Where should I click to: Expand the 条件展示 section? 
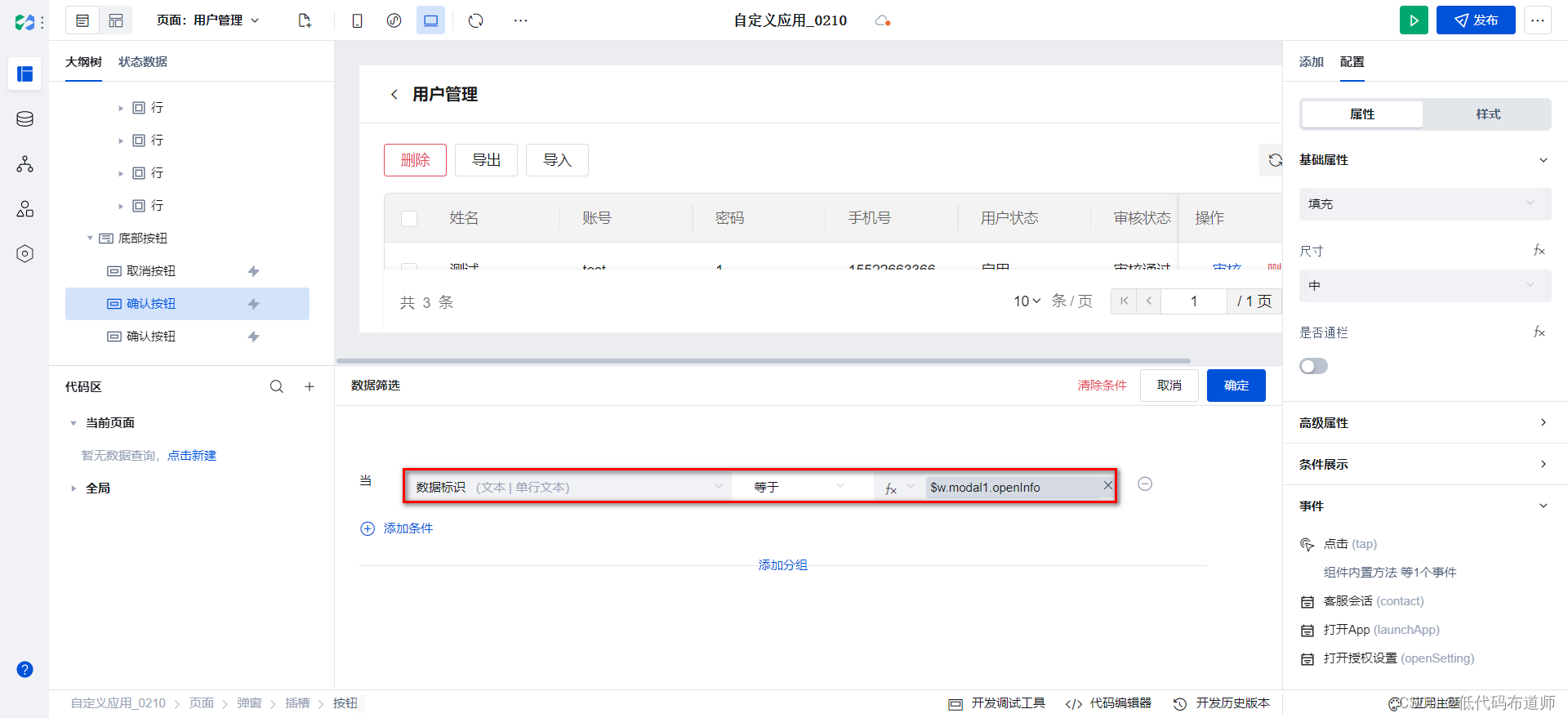(x=1425, y=464)
